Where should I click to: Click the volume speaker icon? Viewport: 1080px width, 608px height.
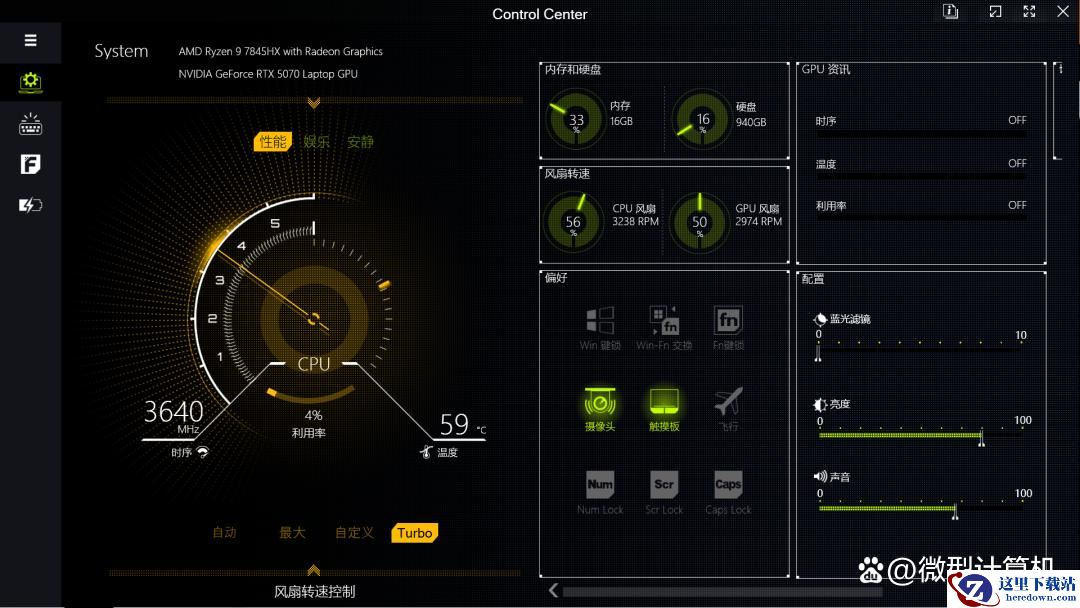pyautogui.click(x=820, y=476)
